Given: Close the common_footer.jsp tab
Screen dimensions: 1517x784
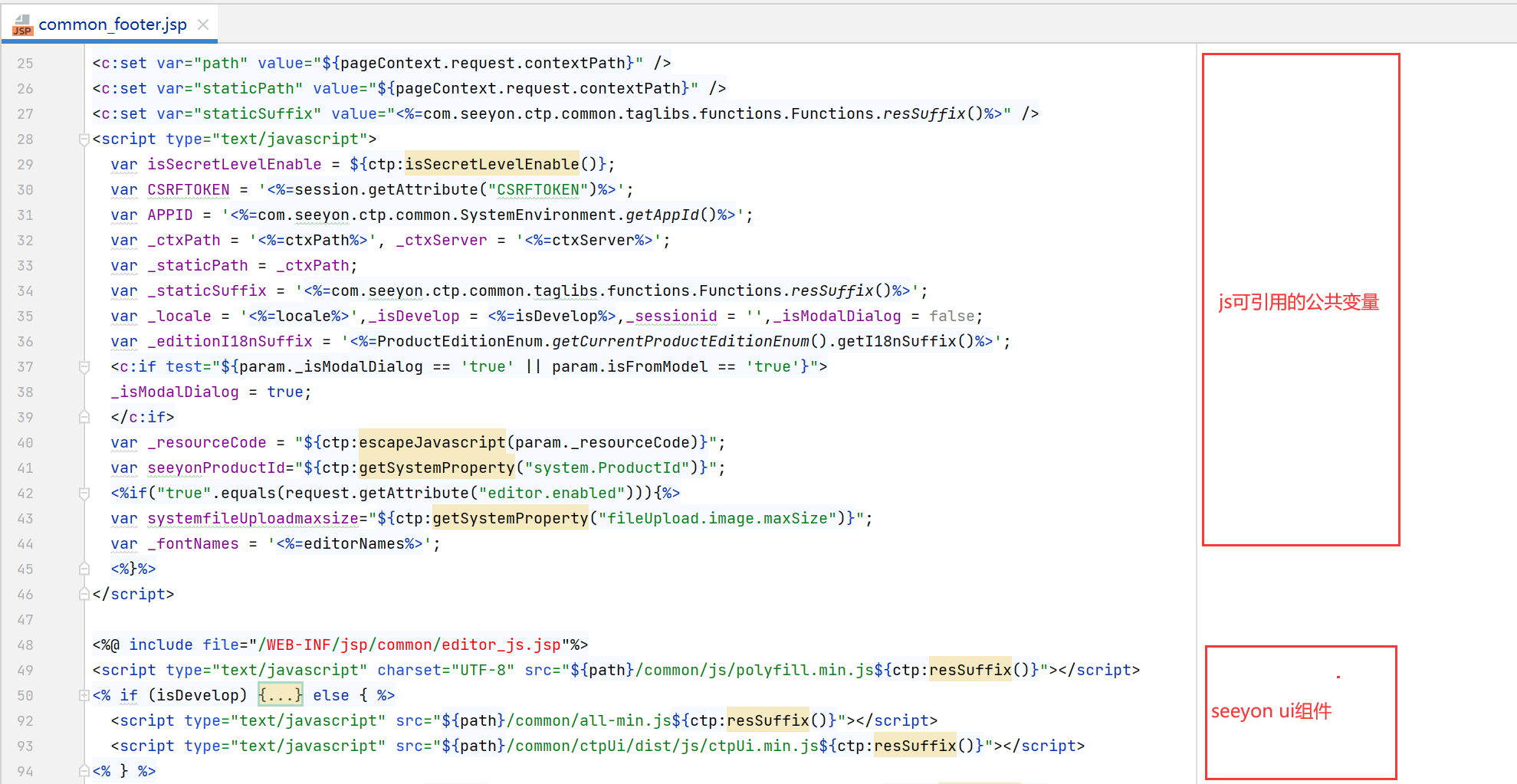Looking at the screenshot, I should [x=203, y=25].
